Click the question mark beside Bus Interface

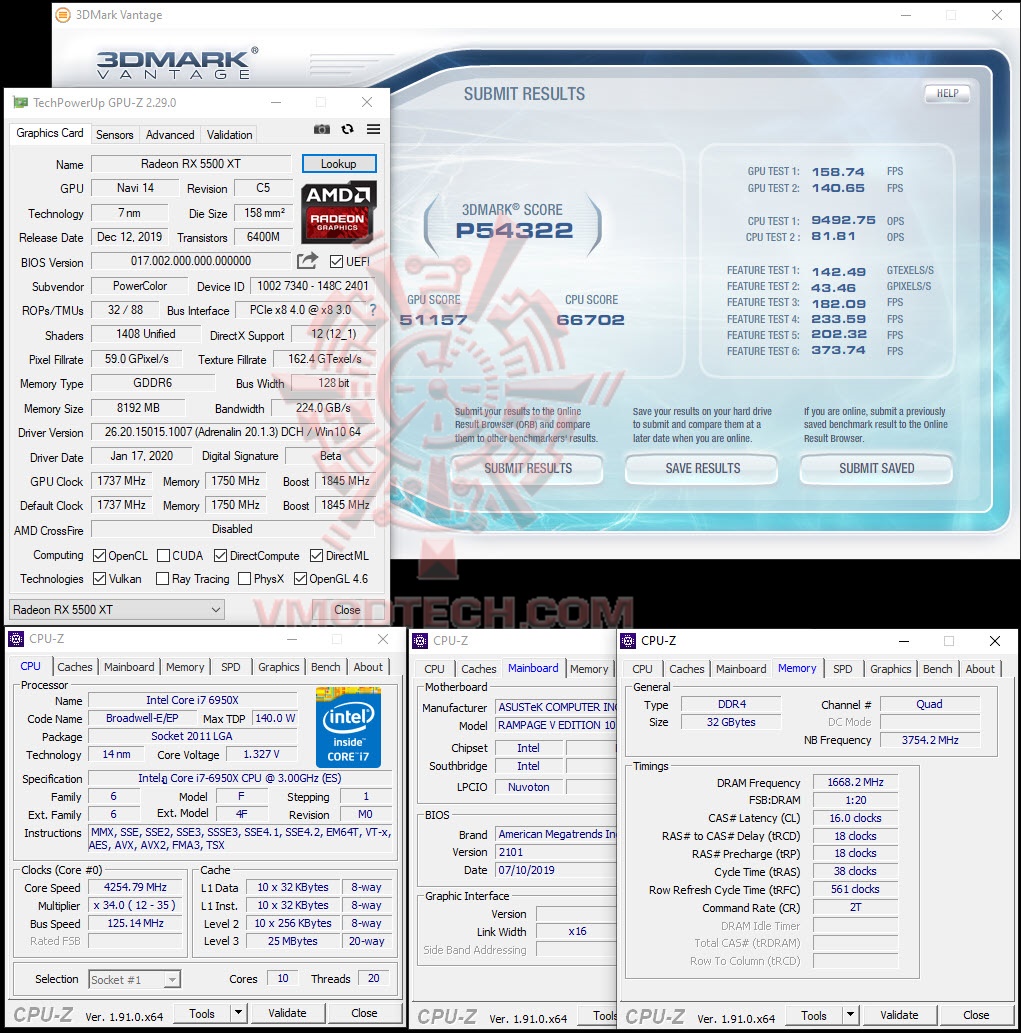click(371, 310)
